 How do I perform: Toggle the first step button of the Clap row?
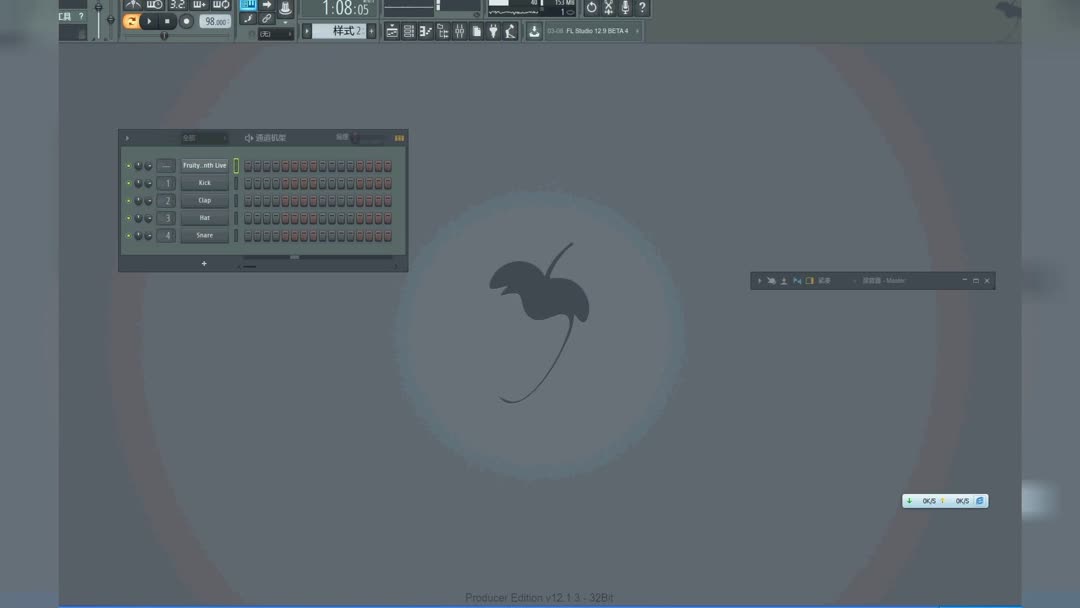[246, 200]
